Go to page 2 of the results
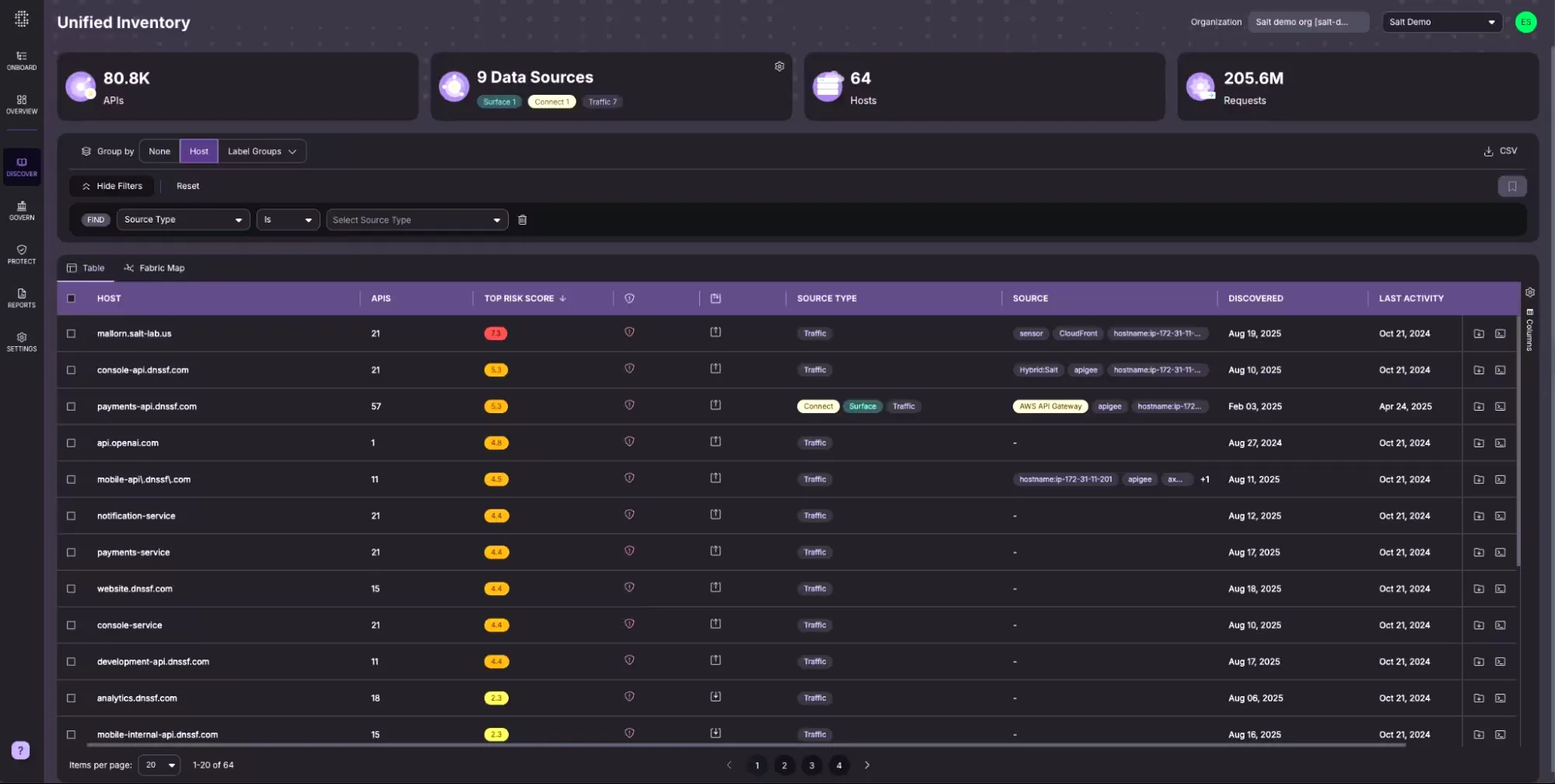 point(784,765)
